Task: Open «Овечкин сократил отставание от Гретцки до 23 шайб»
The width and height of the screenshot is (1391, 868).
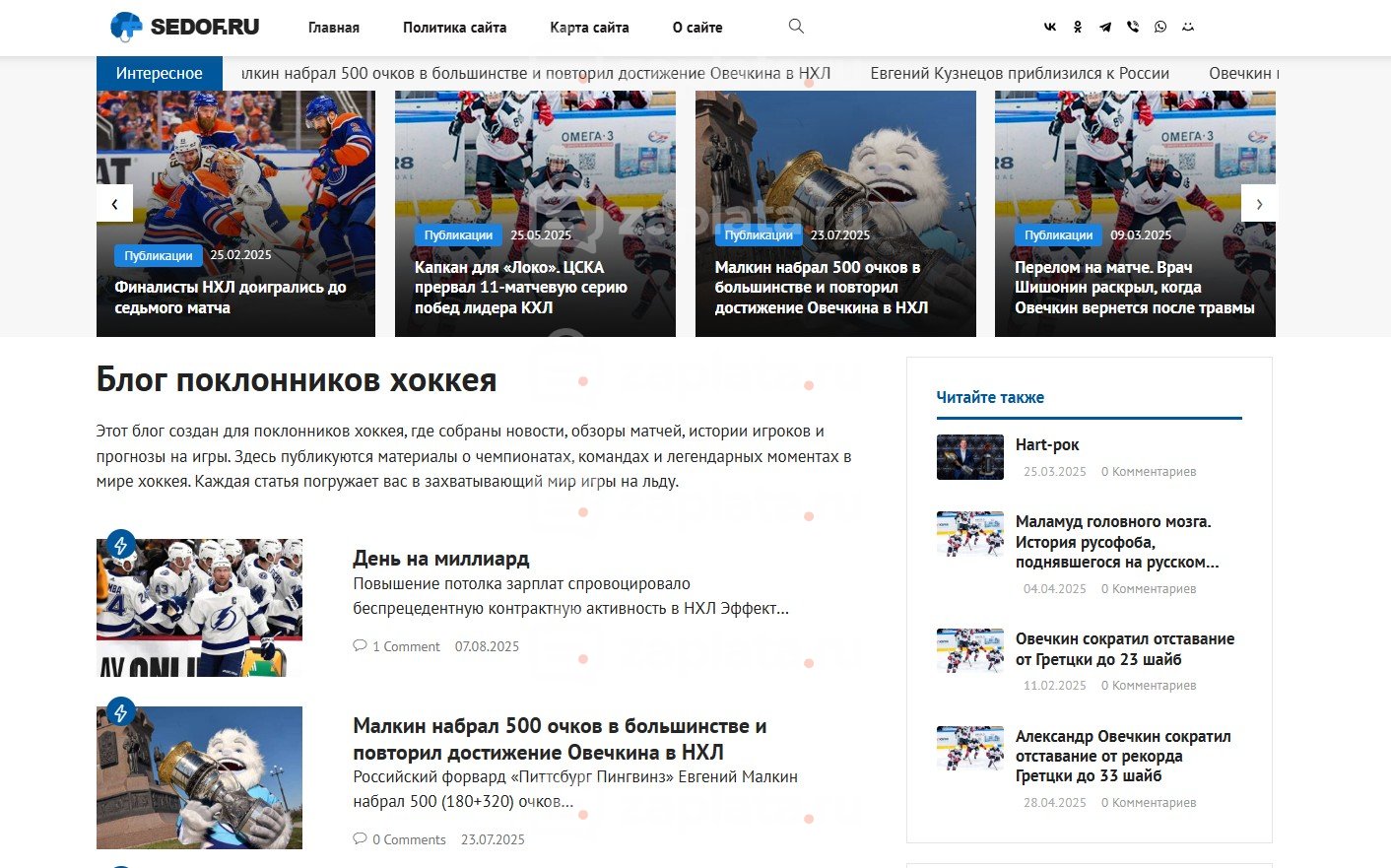Action: pos(1125,649)
